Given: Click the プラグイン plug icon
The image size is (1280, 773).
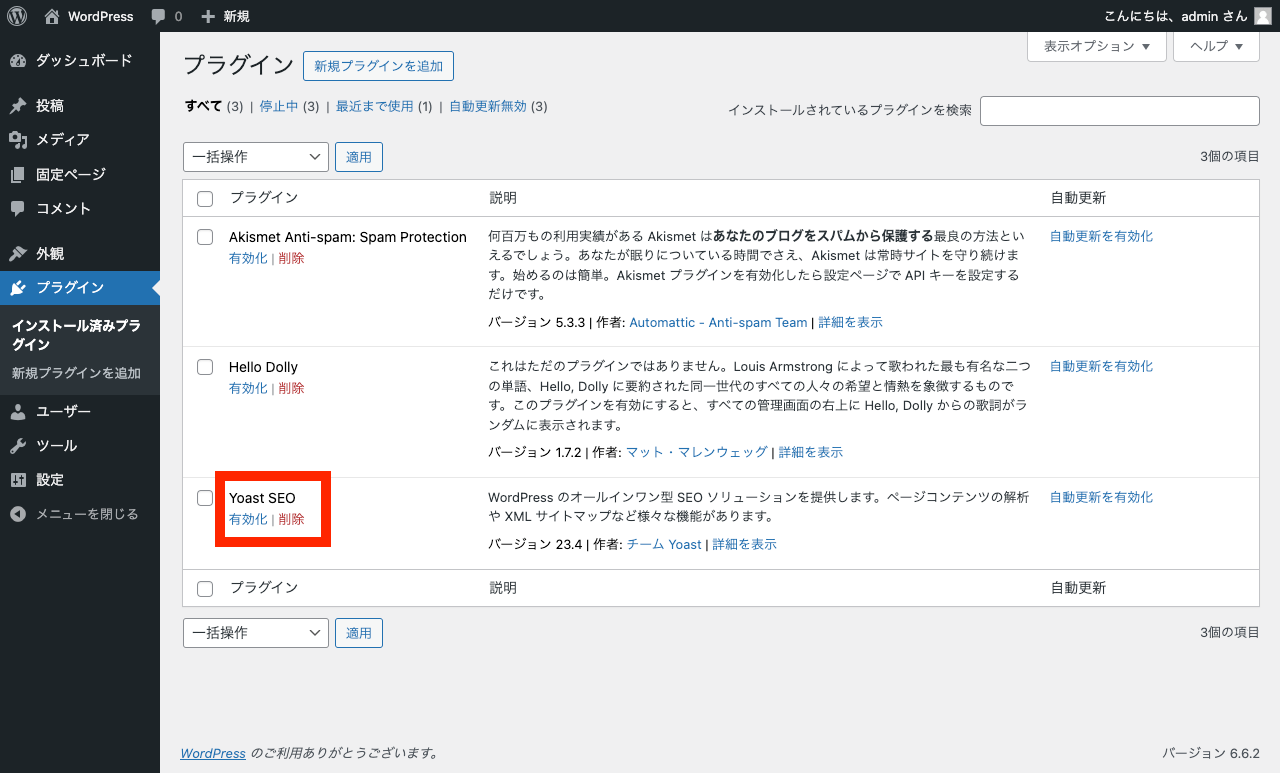Looking at the screenshot, I should pos(18,288).
